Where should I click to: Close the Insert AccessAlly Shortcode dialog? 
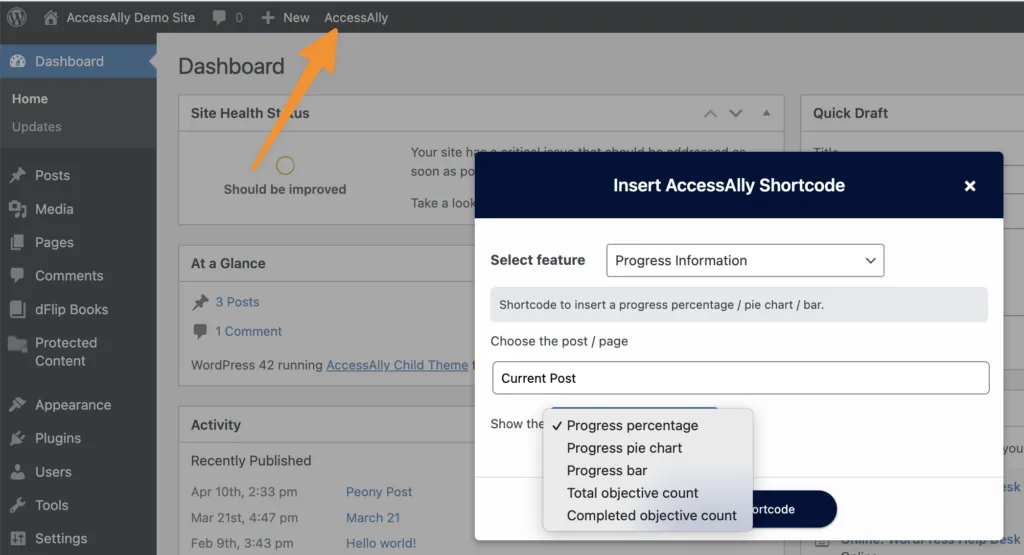tap(970, 186)
